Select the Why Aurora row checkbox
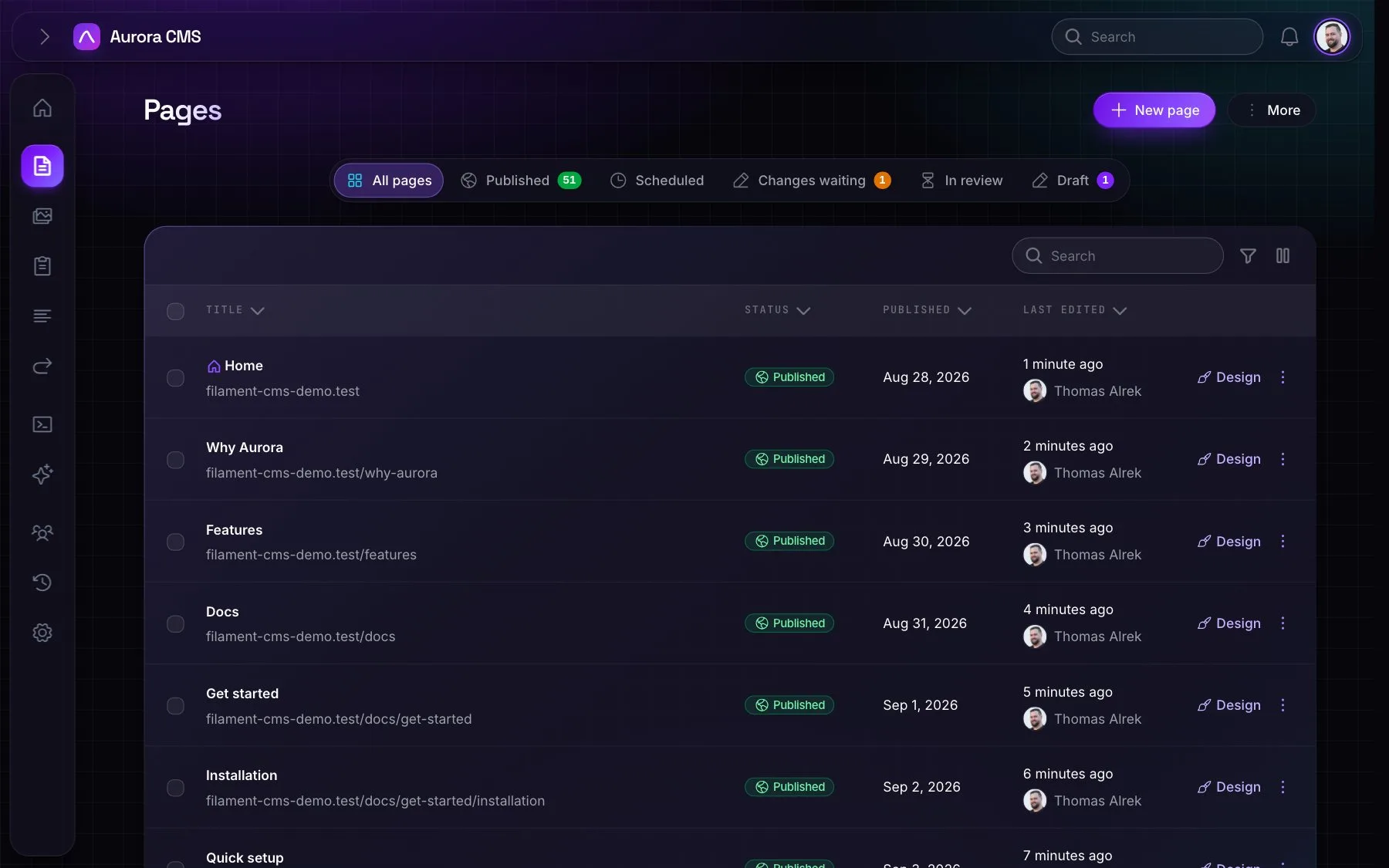The image size is (1389, 868). click(176, 460)
